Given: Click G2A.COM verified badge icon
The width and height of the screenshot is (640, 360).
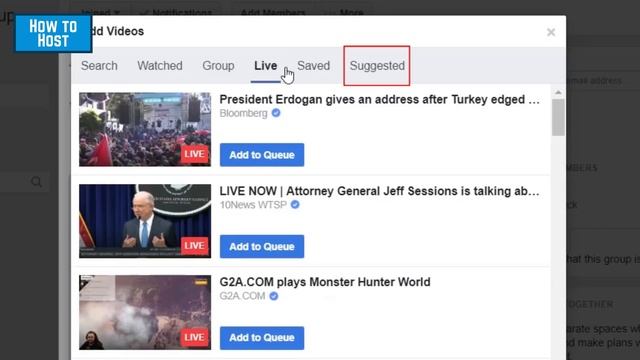Looking at the screenshot, I should coord(274,296).
